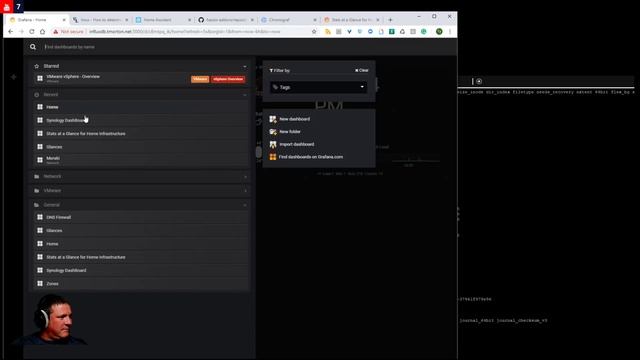The height and width of the screenshot is (360, 640).
Task: Click New folder link
Action: click(290, 132)
